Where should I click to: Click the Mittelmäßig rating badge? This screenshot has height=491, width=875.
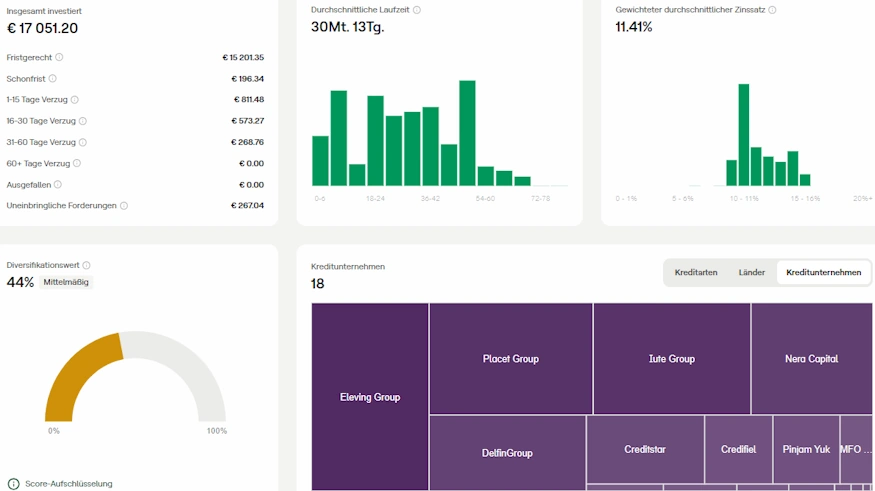coord(66,282)
